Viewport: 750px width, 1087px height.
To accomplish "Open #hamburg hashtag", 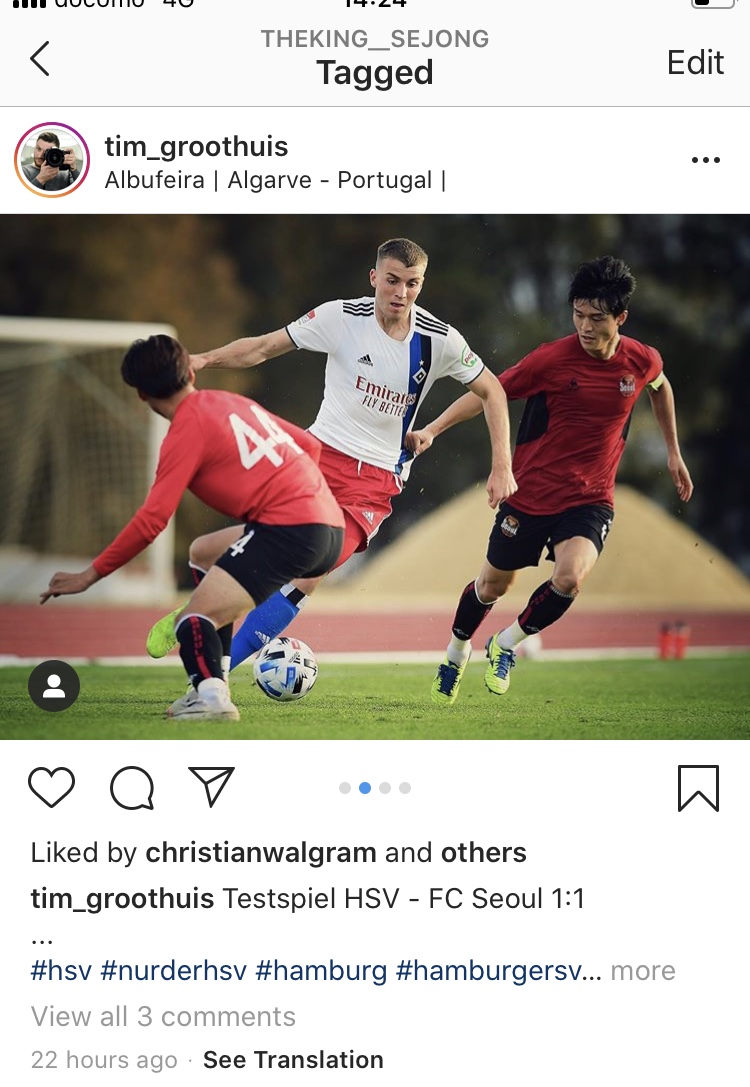I will tap(321, 971).
